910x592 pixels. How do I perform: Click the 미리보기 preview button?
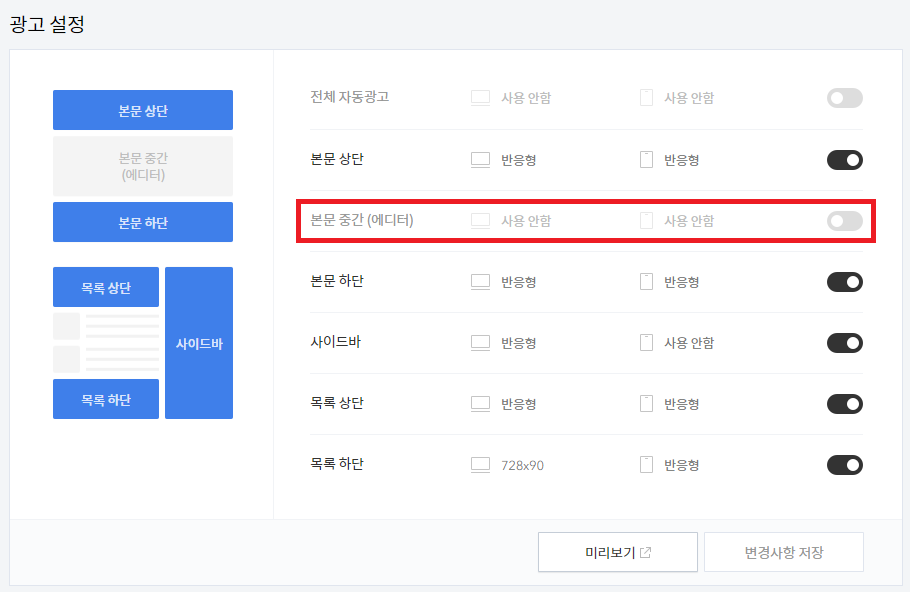tap(618, 552)
